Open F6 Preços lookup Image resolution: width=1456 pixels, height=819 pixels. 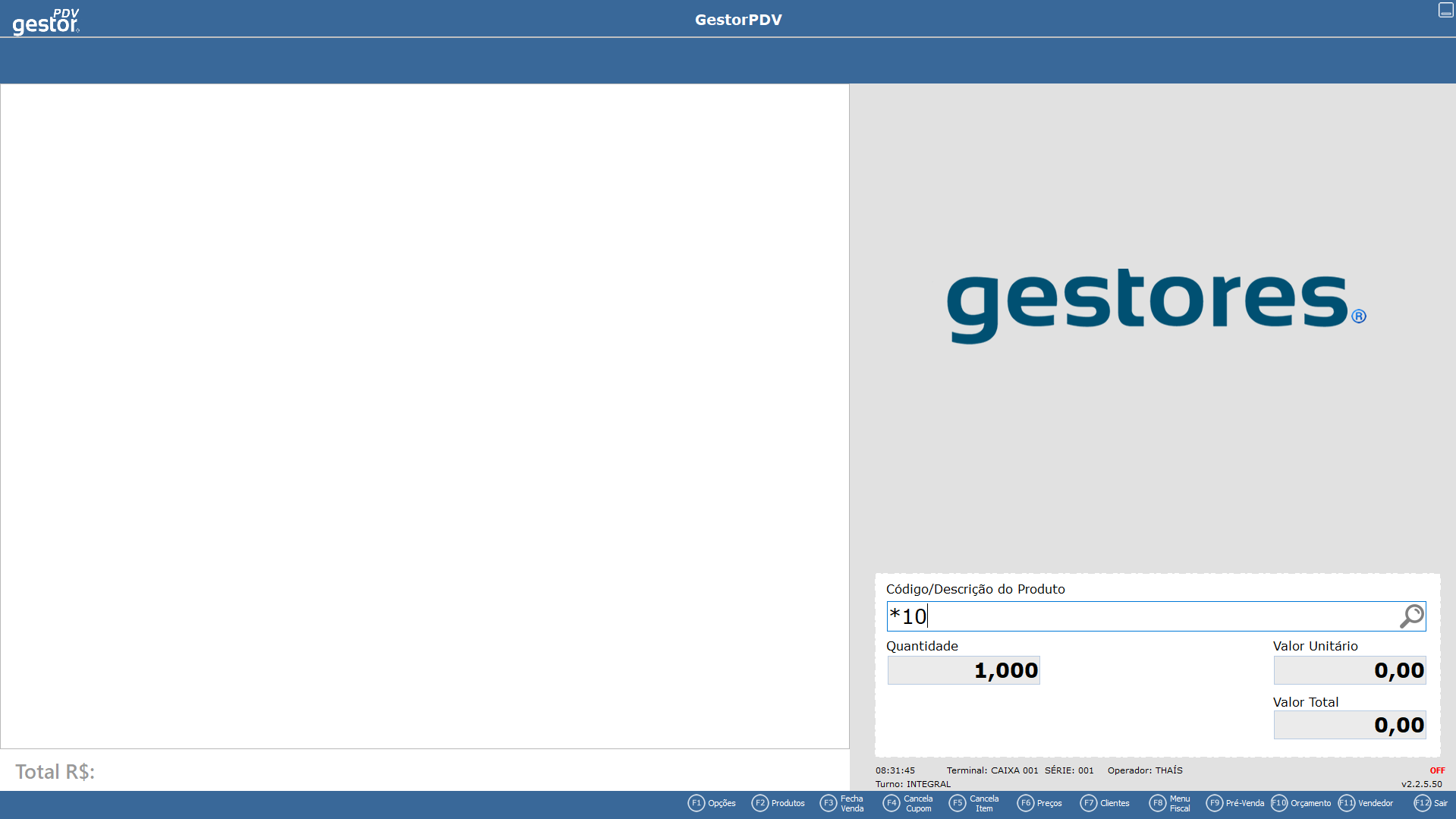click(1039, 803)
